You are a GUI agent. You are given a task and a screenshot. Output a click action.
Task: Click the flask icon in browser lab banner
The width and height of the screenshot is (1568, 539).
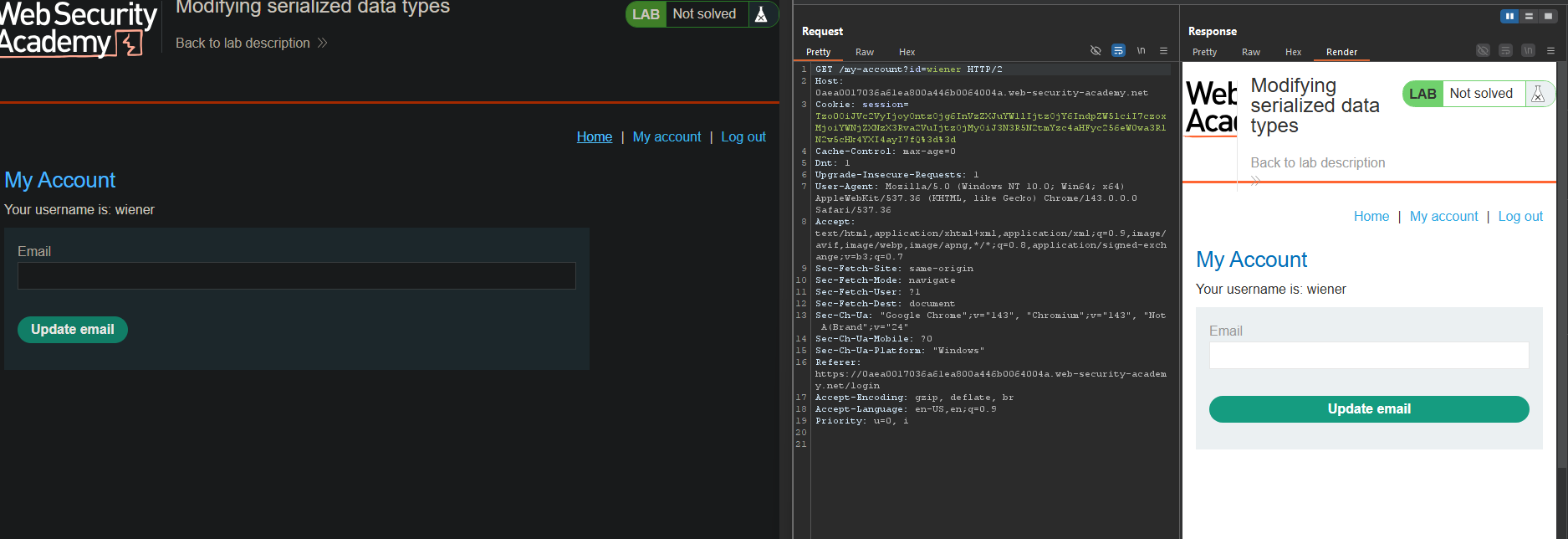coord(761,14)
